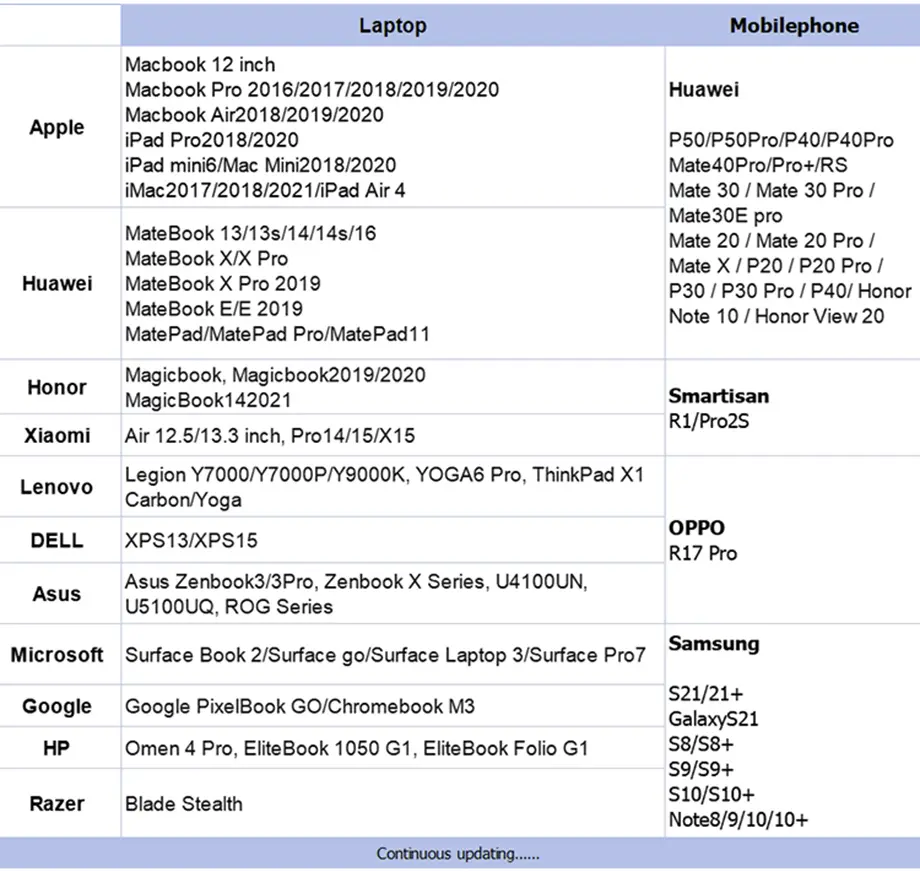This screenshot has height=872, width=920.
Task: Click the Honor brand row label
Action: pos(57,387)
